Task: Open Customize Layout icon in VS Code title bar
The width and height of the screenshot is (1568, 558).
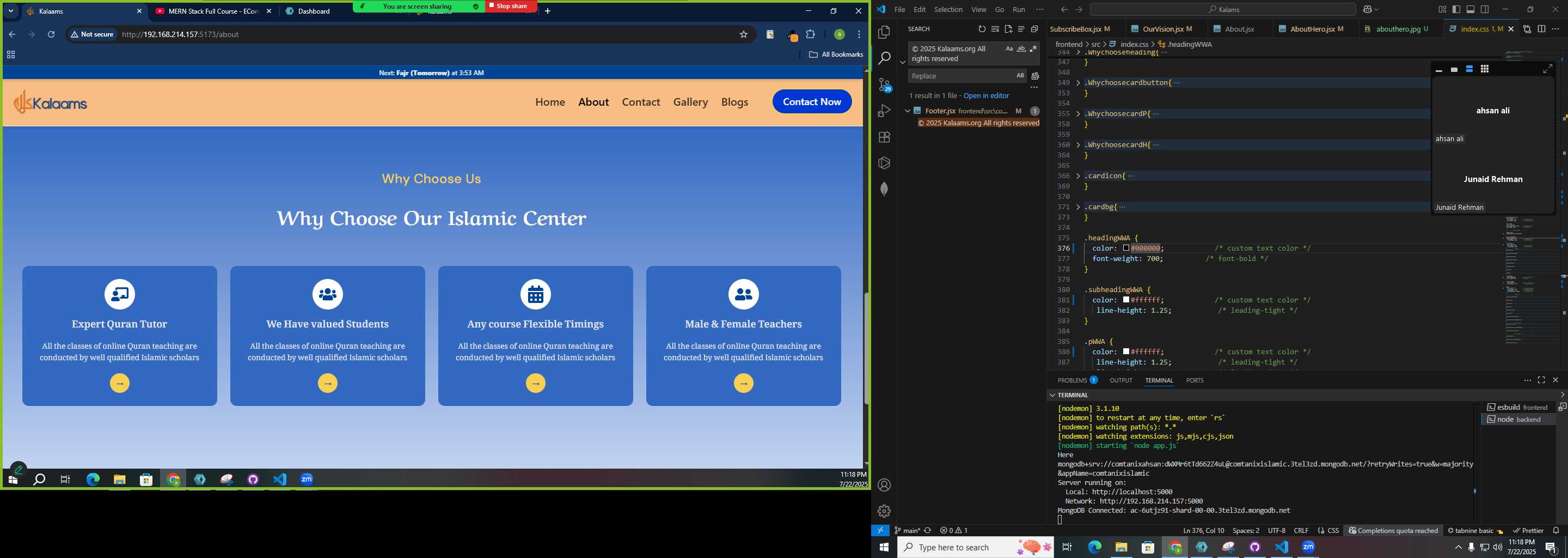Action: [x=1442, y=10]
